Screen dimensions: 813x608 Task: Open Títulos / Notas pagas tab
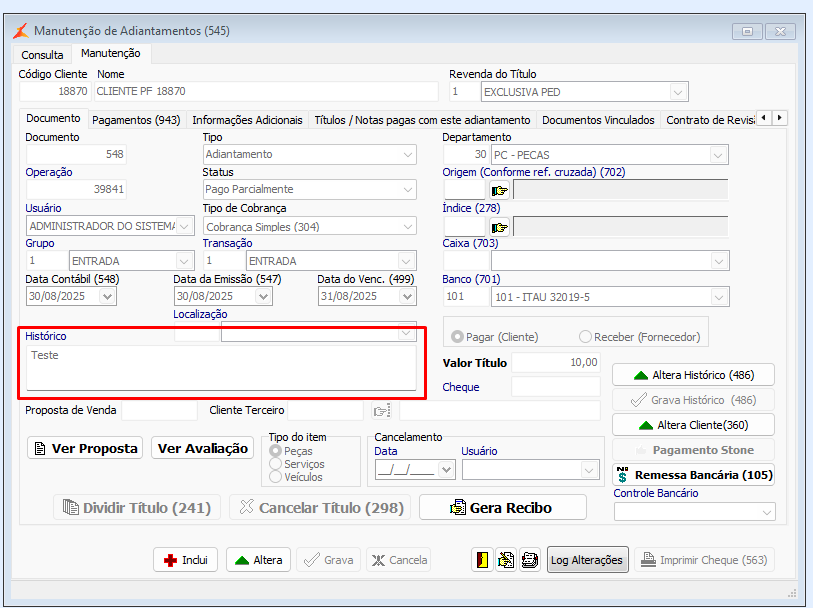[x=422, y=120]
